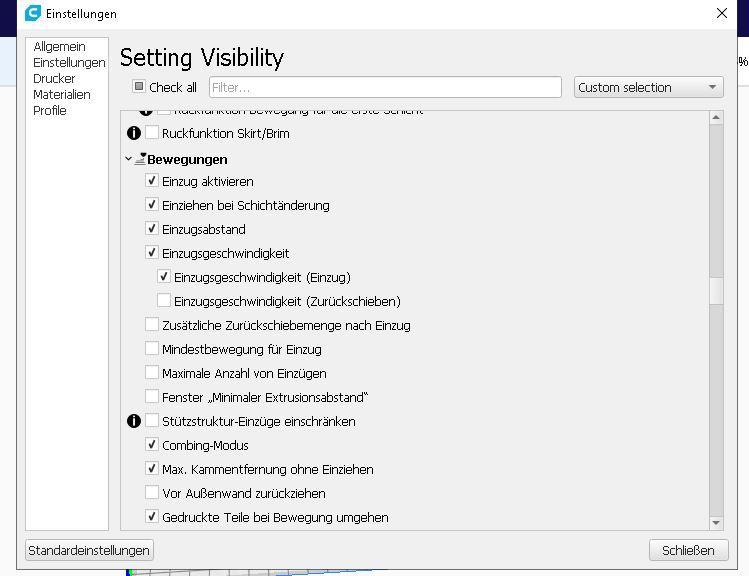
Task: Tick the Check all checkbox
Action: 140,87
